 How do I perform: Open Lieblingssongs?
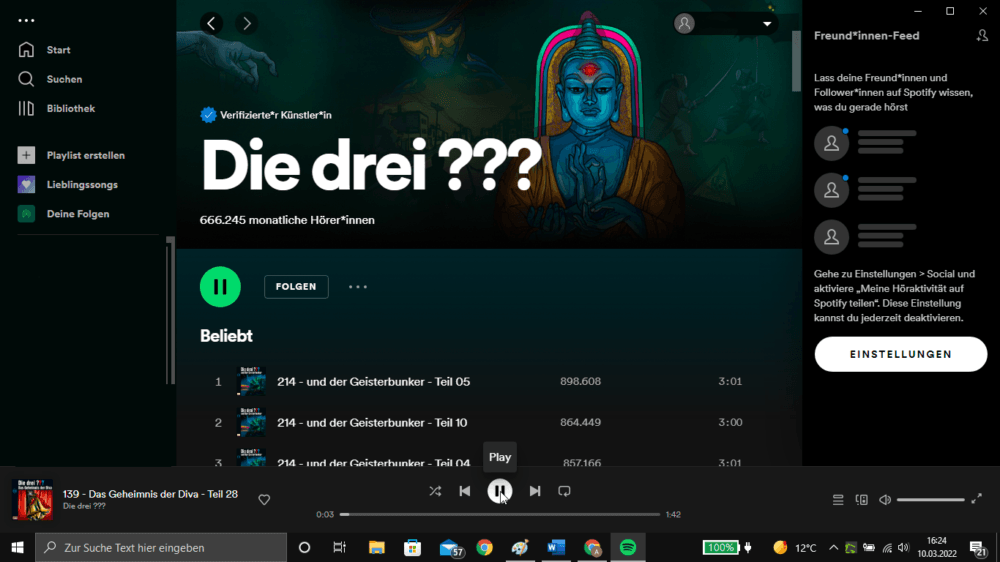(82, 184)
